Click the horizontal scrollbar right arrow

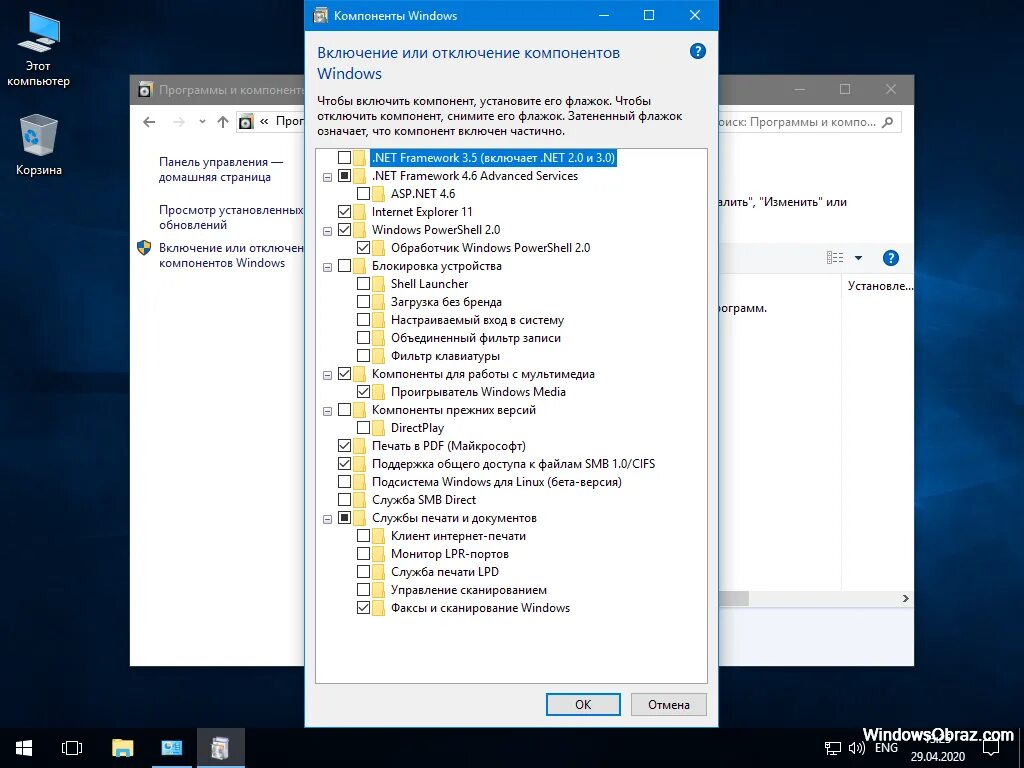(905, 598)
